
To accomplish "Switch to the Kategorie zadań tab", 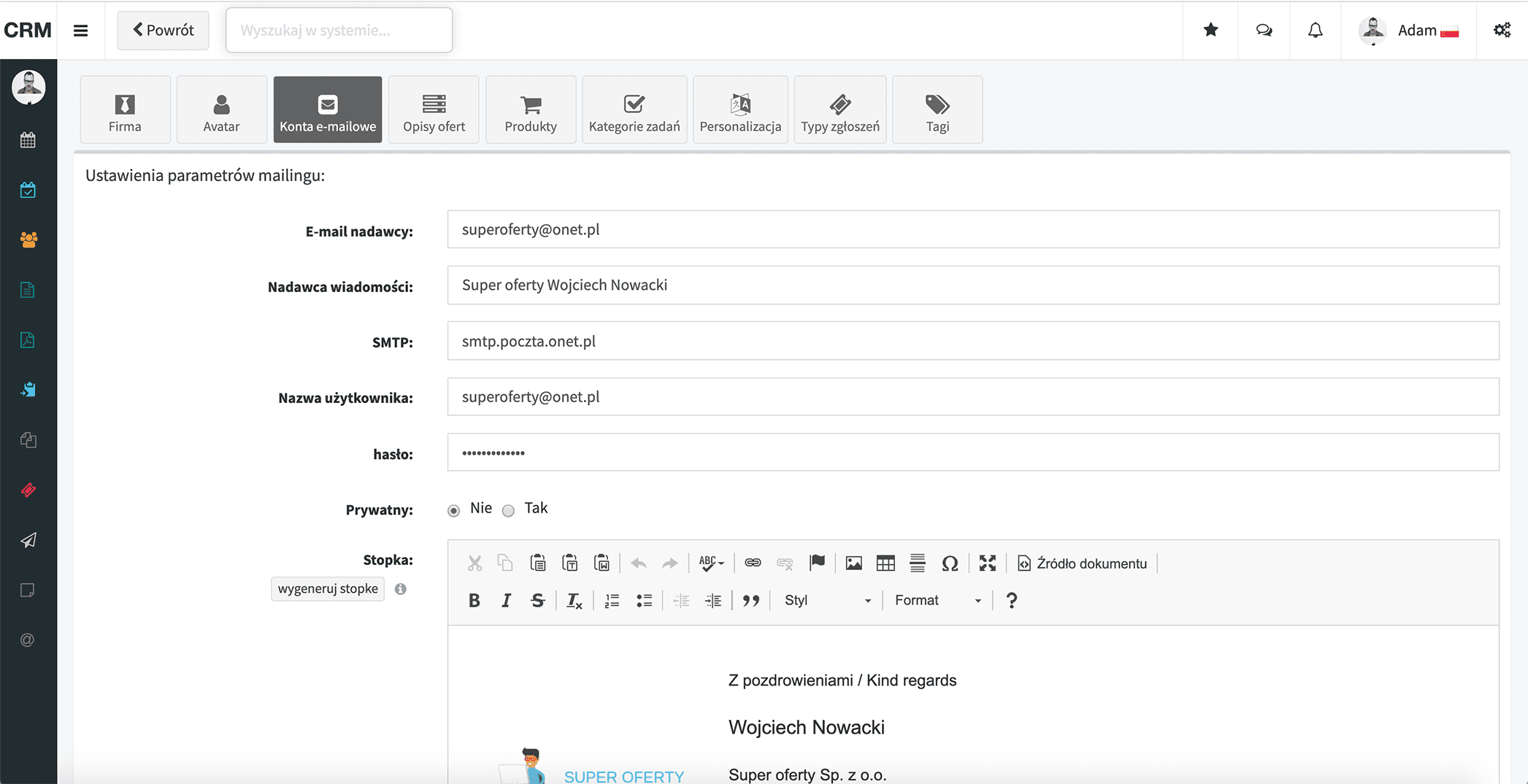I will [634, 109].
